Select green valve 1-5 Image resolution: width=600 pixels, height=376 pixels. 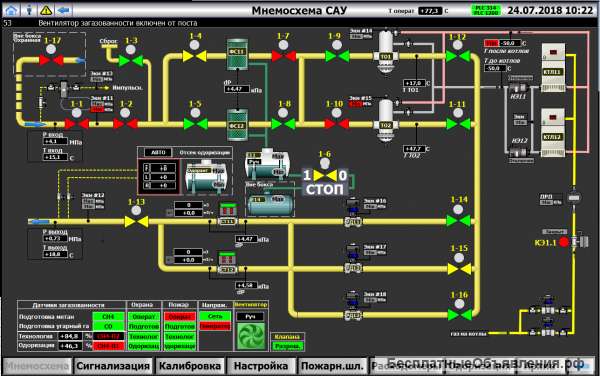[x=195, y=124]
